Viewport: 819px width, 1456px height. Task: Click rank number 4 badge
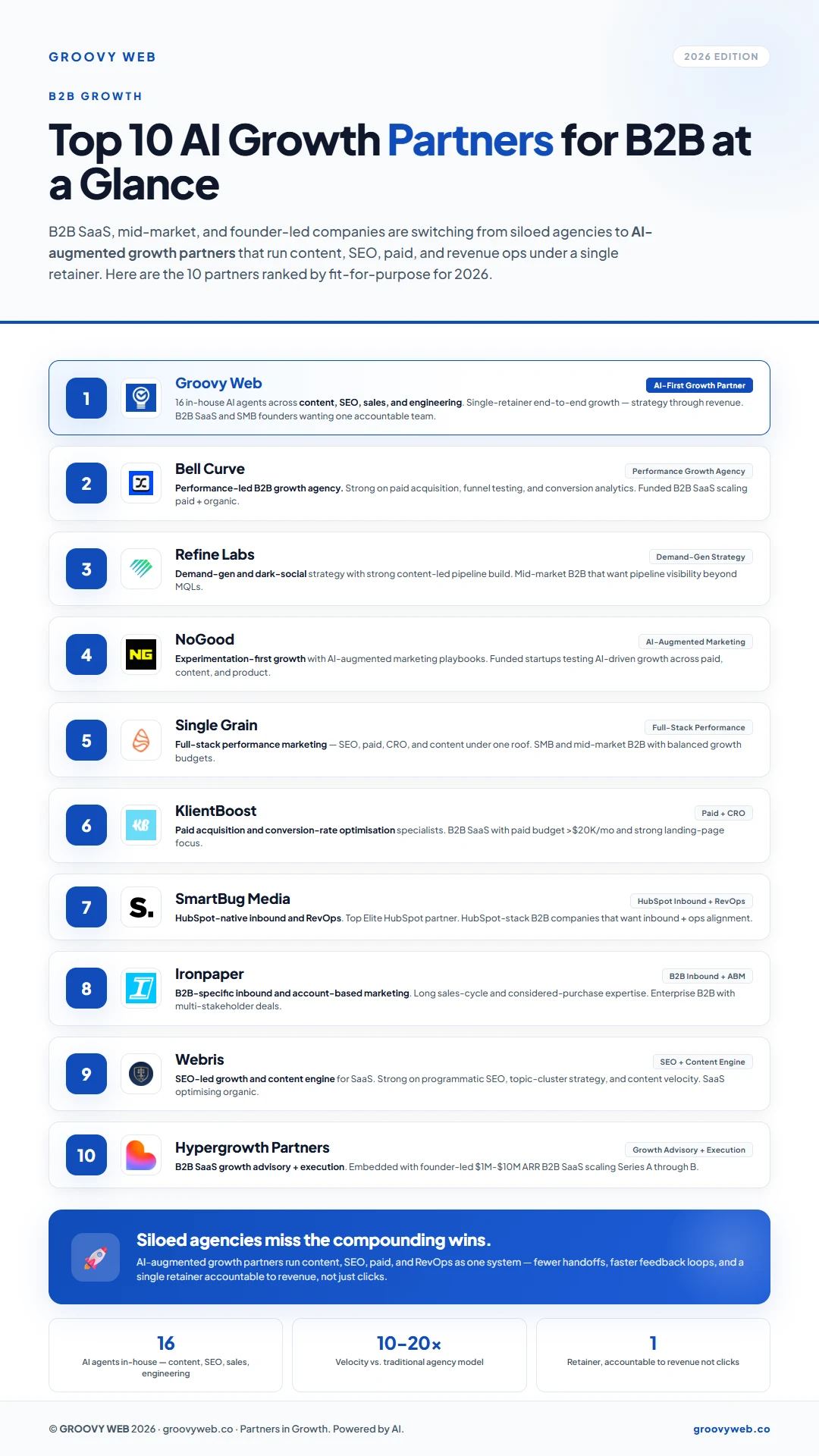click(x=86, y=654)
